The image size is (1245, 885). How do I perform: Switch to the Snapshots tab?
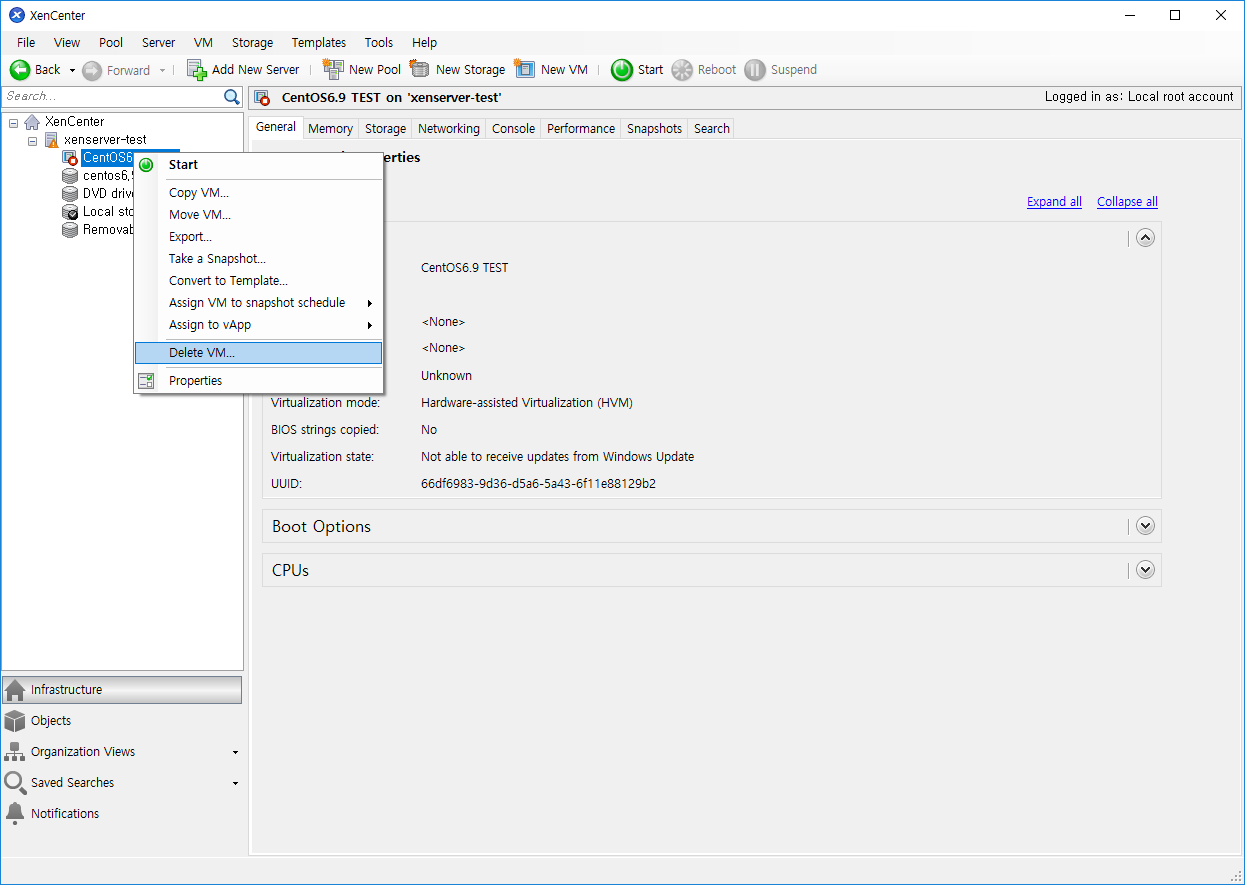[x=654, y=129]
